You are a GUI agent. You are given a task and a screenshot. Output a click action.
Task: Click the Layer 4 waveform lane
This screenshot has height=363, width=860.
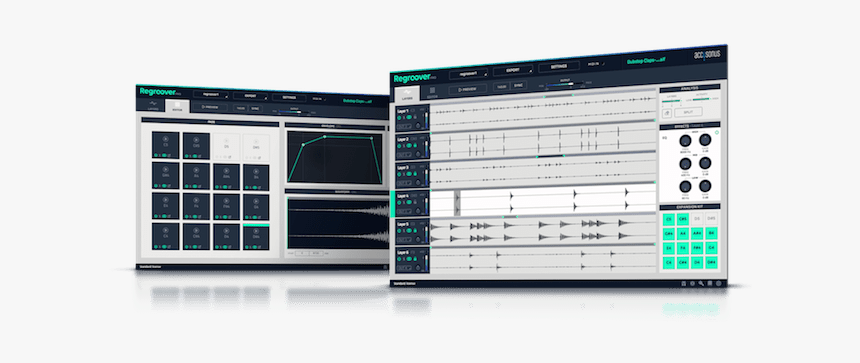pyautogui.click(x=543, y=201)
